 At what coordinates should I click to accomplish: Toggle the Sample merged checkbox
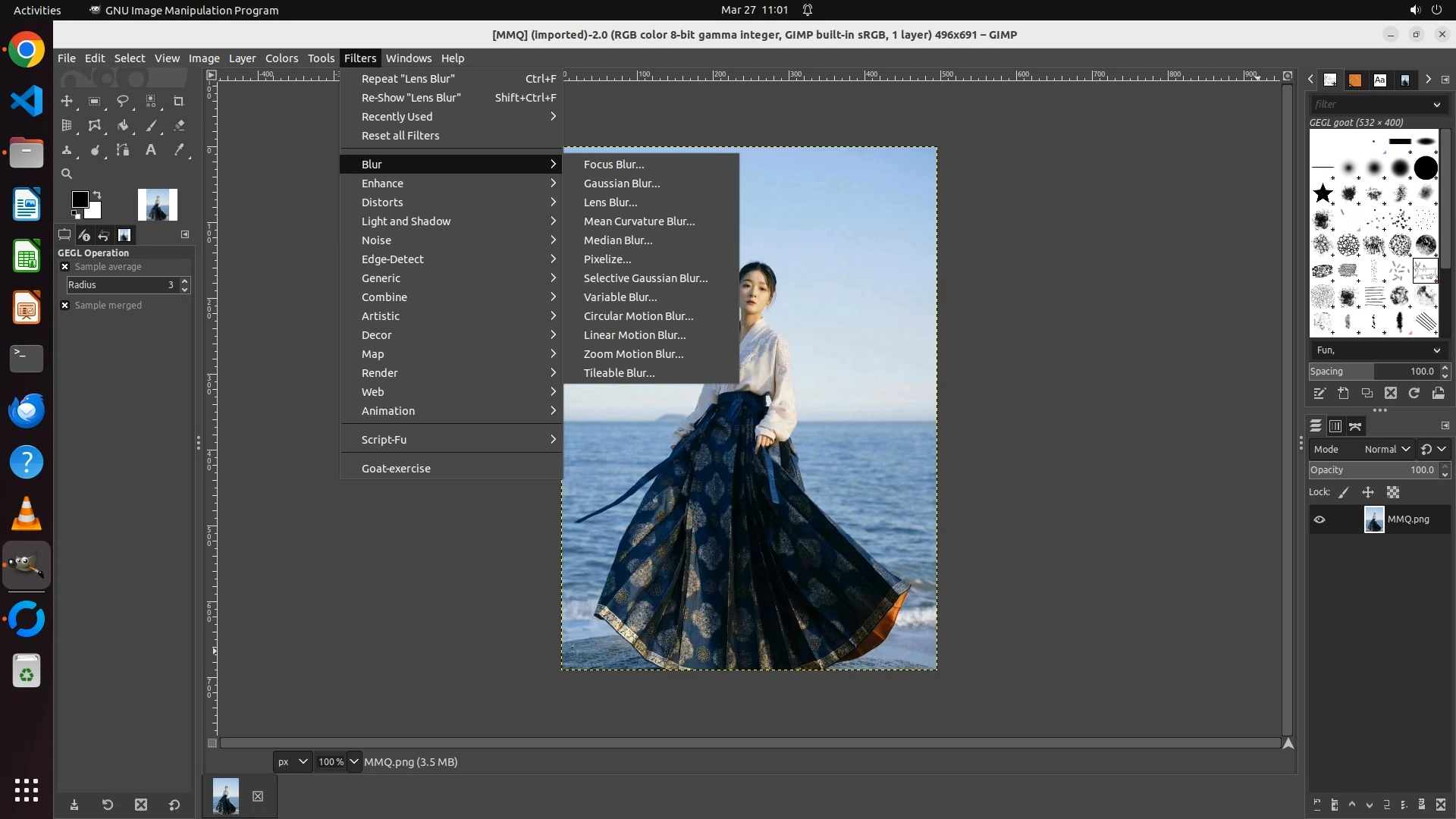coord(65,306)
